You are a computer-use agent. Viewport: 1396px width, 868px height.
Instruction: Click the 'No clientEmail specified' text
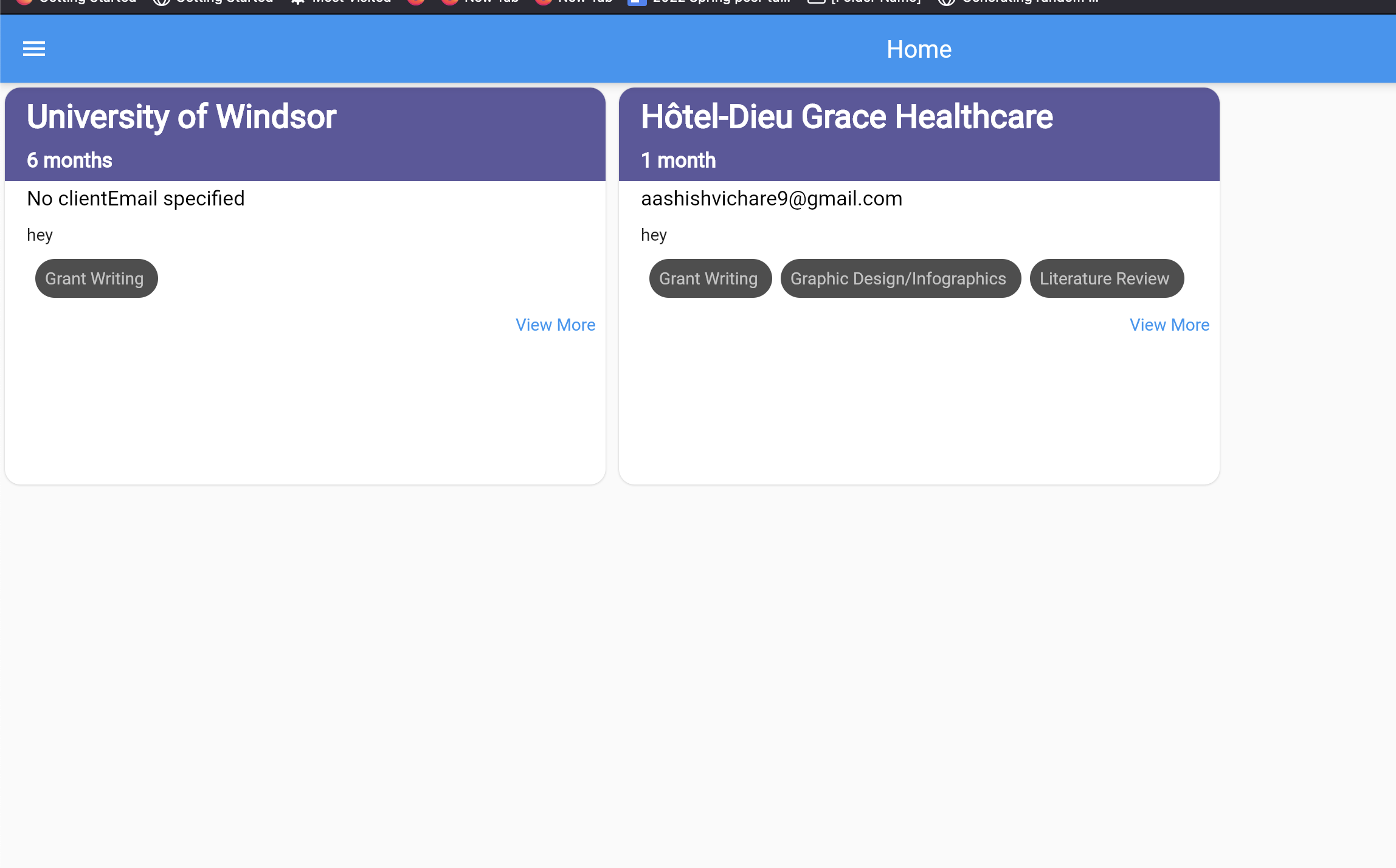(x=136, y=199)
